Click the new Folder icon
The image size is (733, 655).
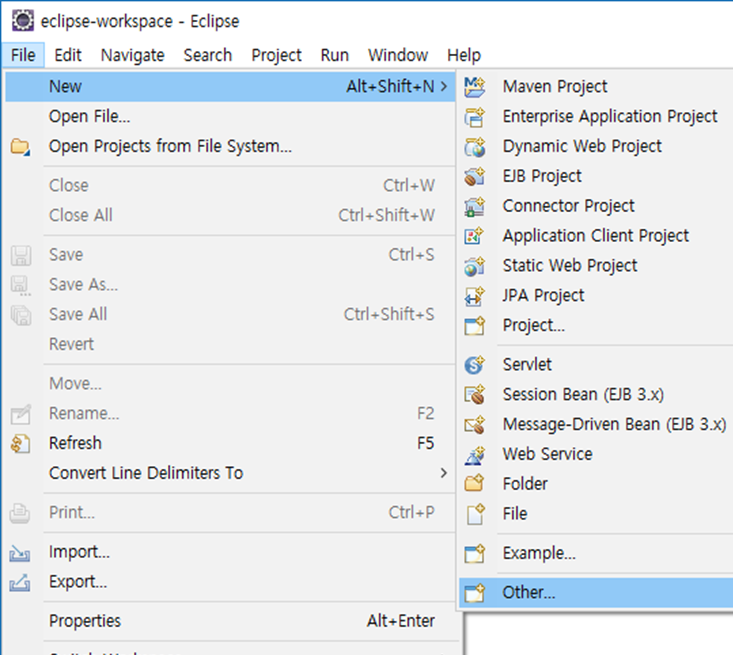[x=474, y=484]
